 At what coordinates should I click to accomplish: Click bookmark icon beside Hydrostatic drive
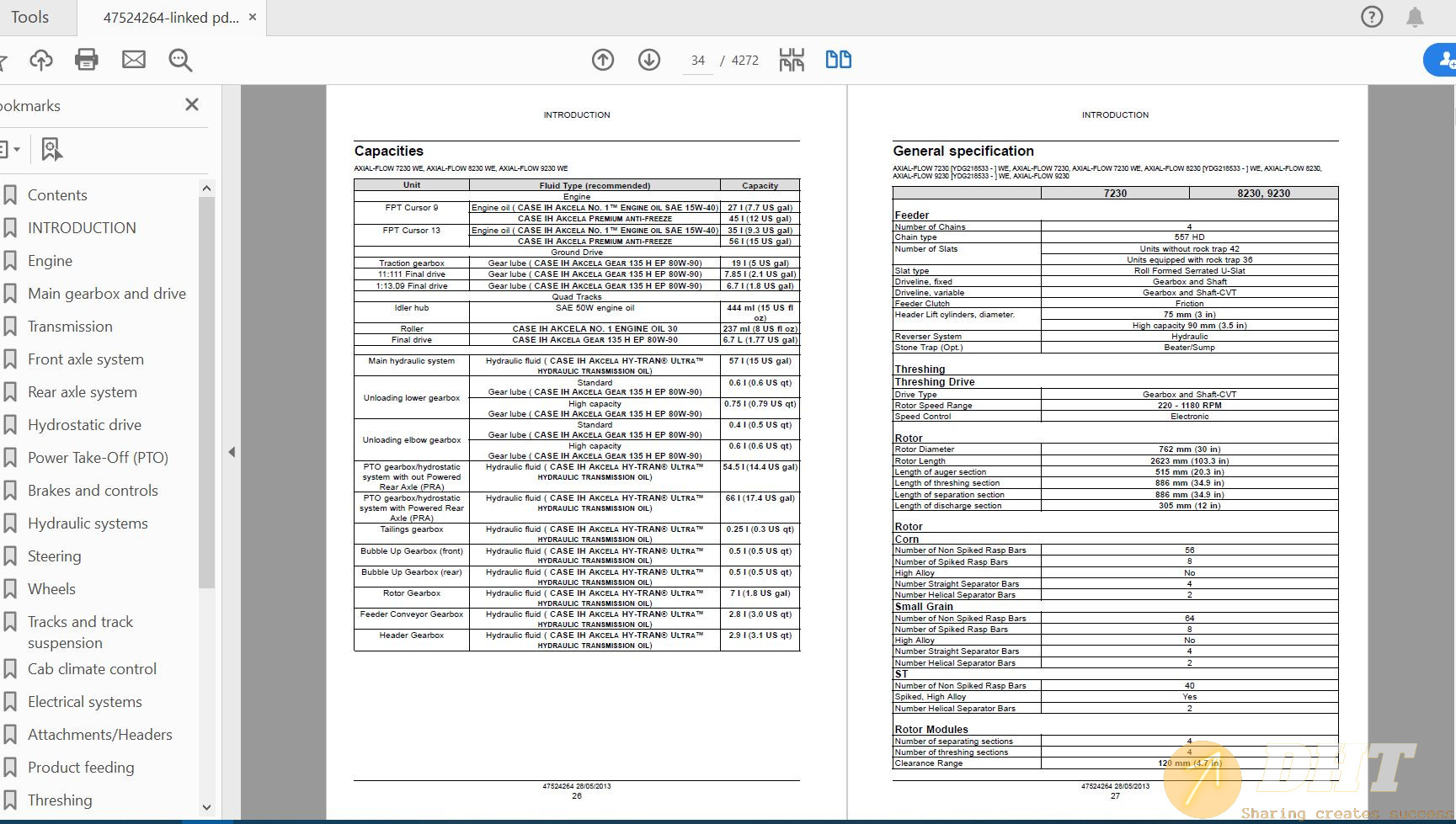[10, 425]
